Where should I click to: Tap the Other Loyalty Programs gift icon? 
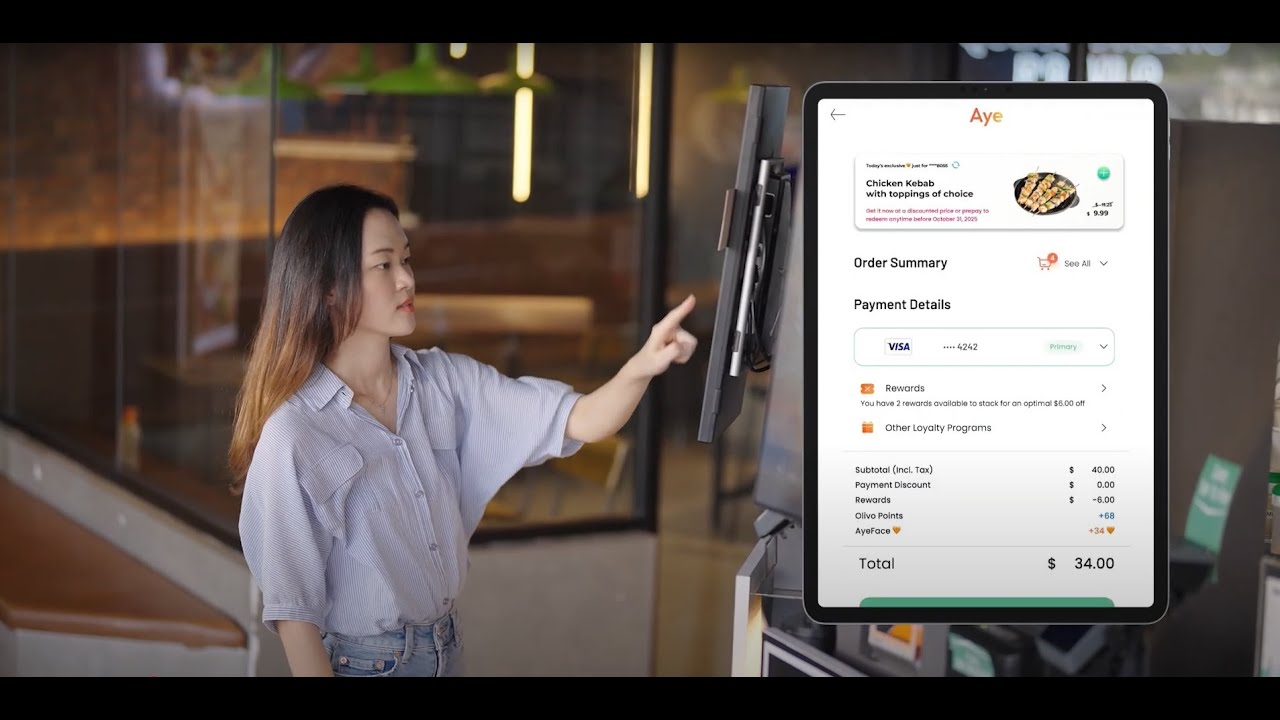(x=867, y=428)
